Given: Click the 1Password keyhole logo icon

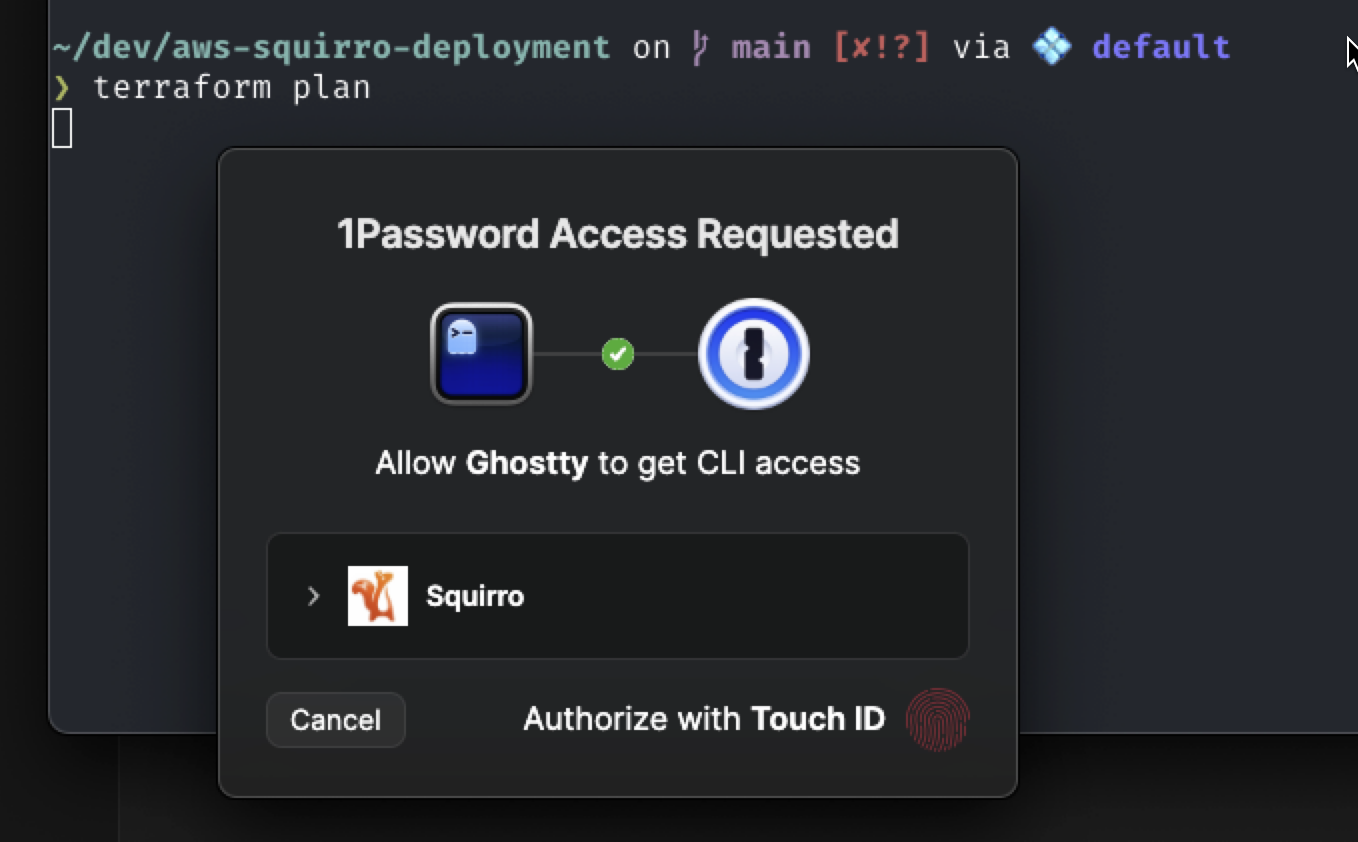Looking at the screenshot, I should click(x=753, y=354).
